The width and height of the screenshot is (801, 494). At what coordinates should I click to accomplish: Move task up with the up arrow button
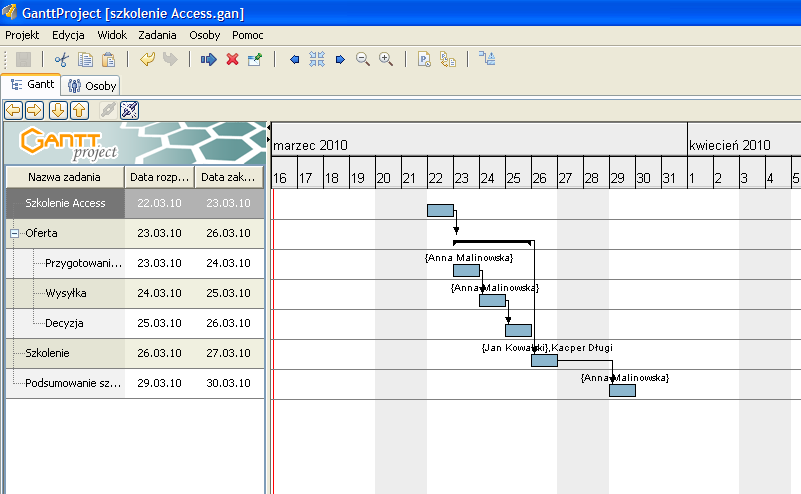click(x=79, y=110)
